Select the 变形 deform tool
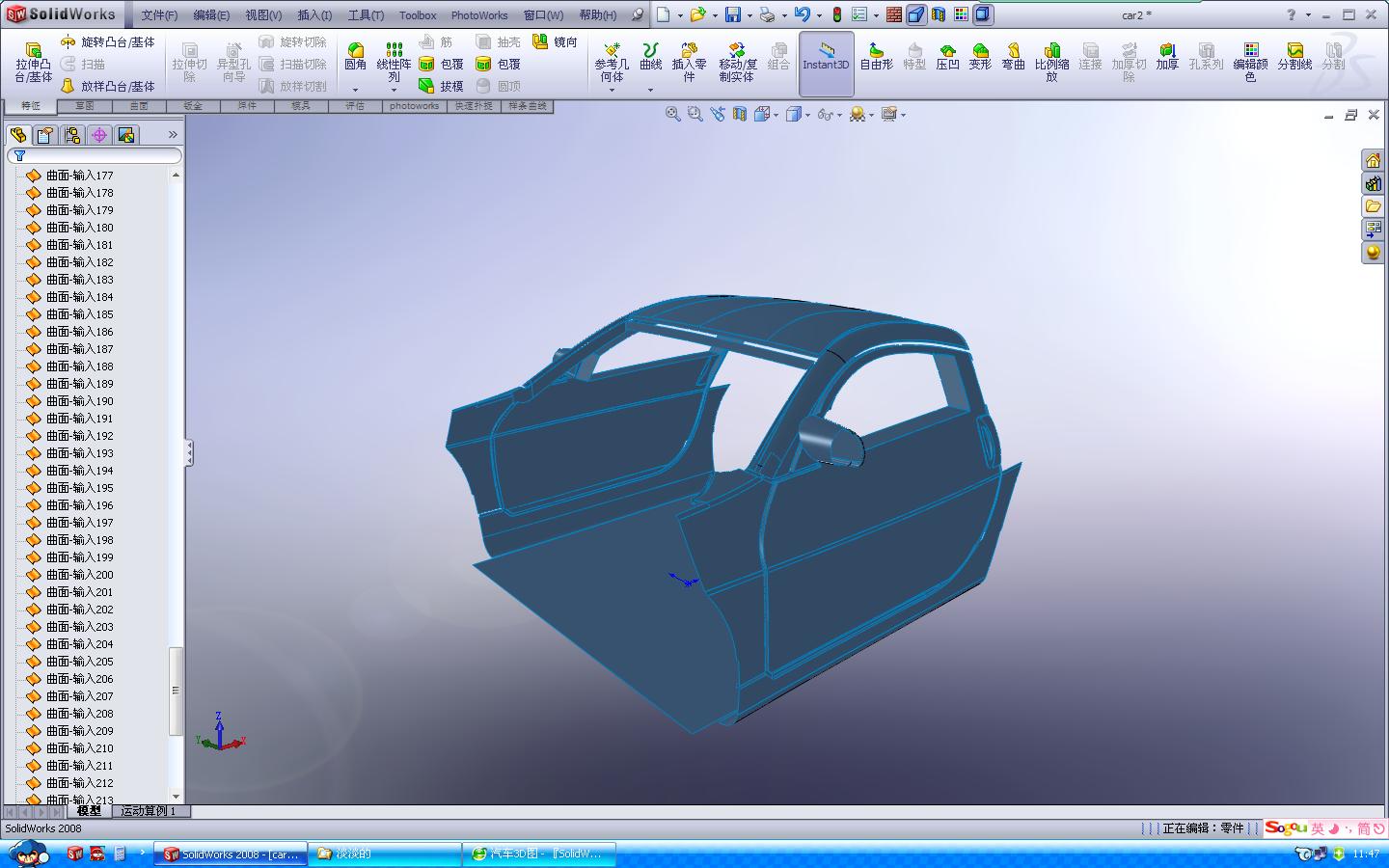This screenshot has height=868, width=1389. click(x=980, y=56)
